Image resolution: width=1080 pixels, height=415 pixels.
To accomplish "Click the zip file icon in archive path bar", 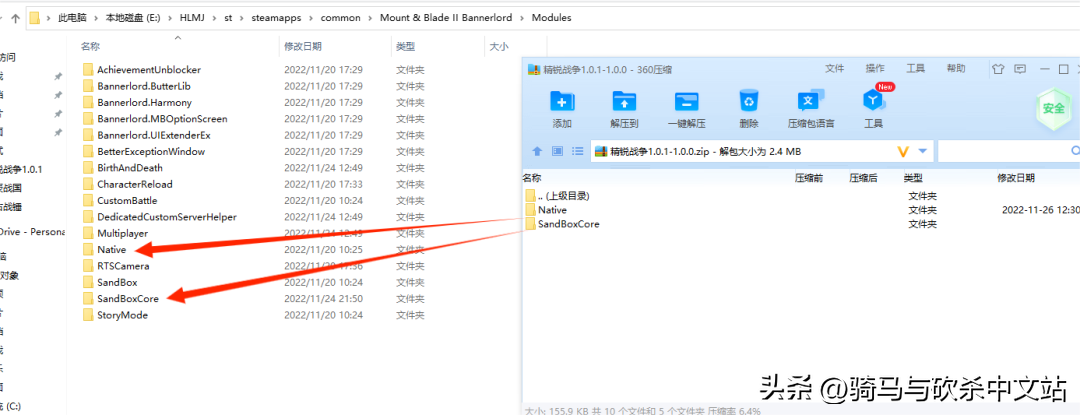I will click(x=601, y=151).
